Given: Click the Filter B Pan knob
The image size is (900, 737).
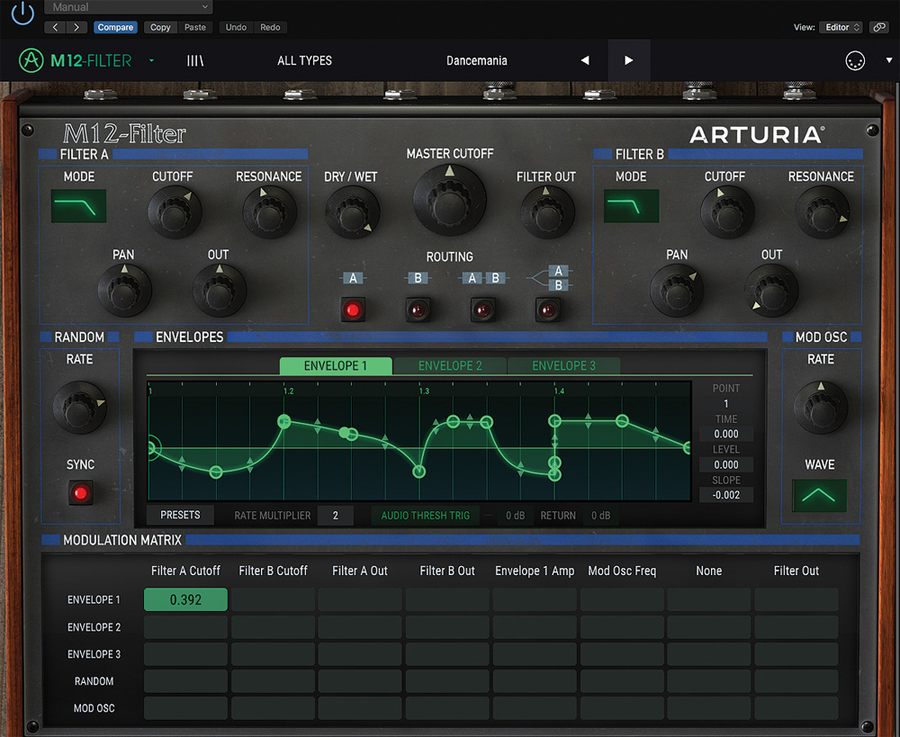Looking at the screenshot, I should 677,290.
